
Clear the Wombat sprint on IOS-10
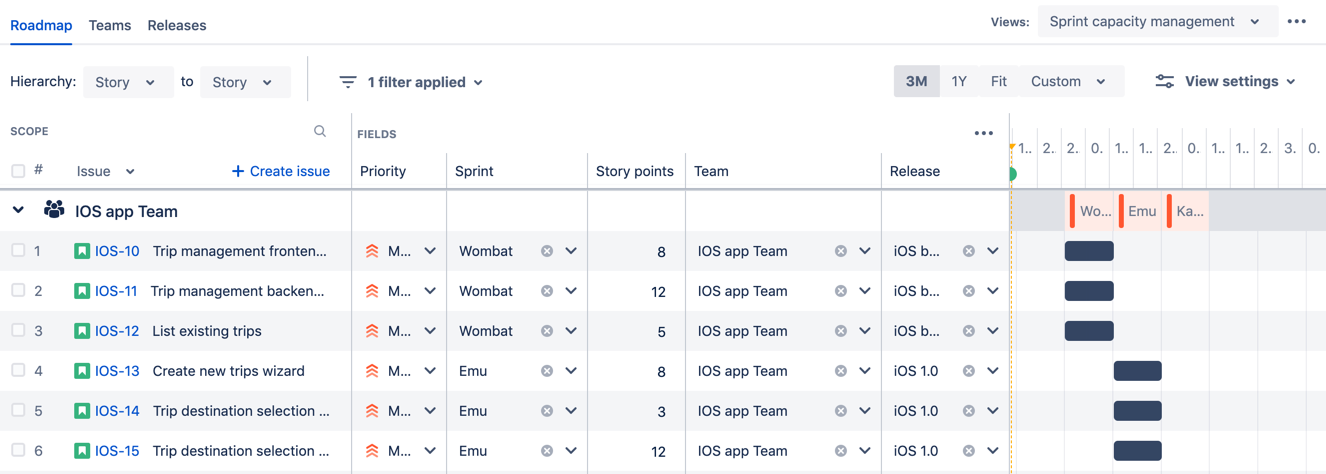point(547,251)
